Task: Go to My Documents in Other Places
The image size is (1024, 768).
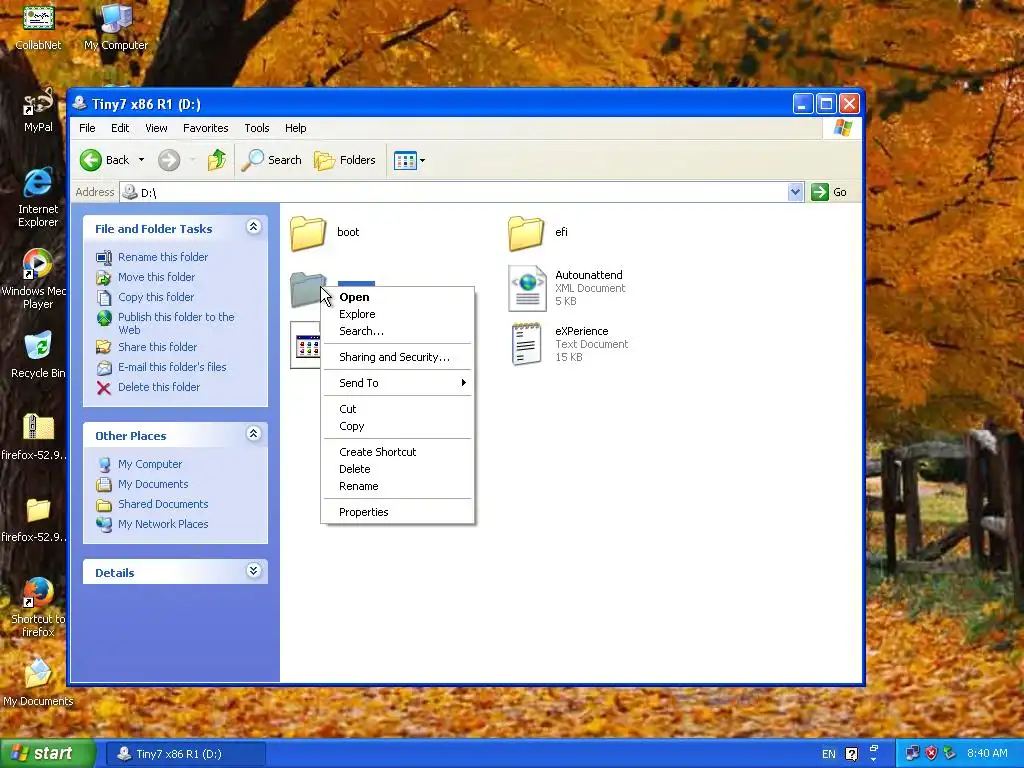Action: point(153,484)
